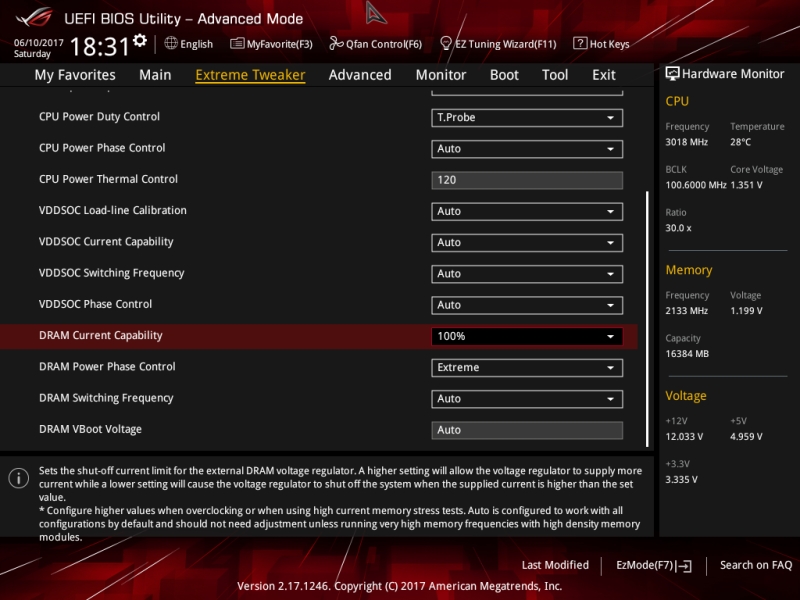Select CPU Power Thermal Control label
800x600 pixels.
108,179
